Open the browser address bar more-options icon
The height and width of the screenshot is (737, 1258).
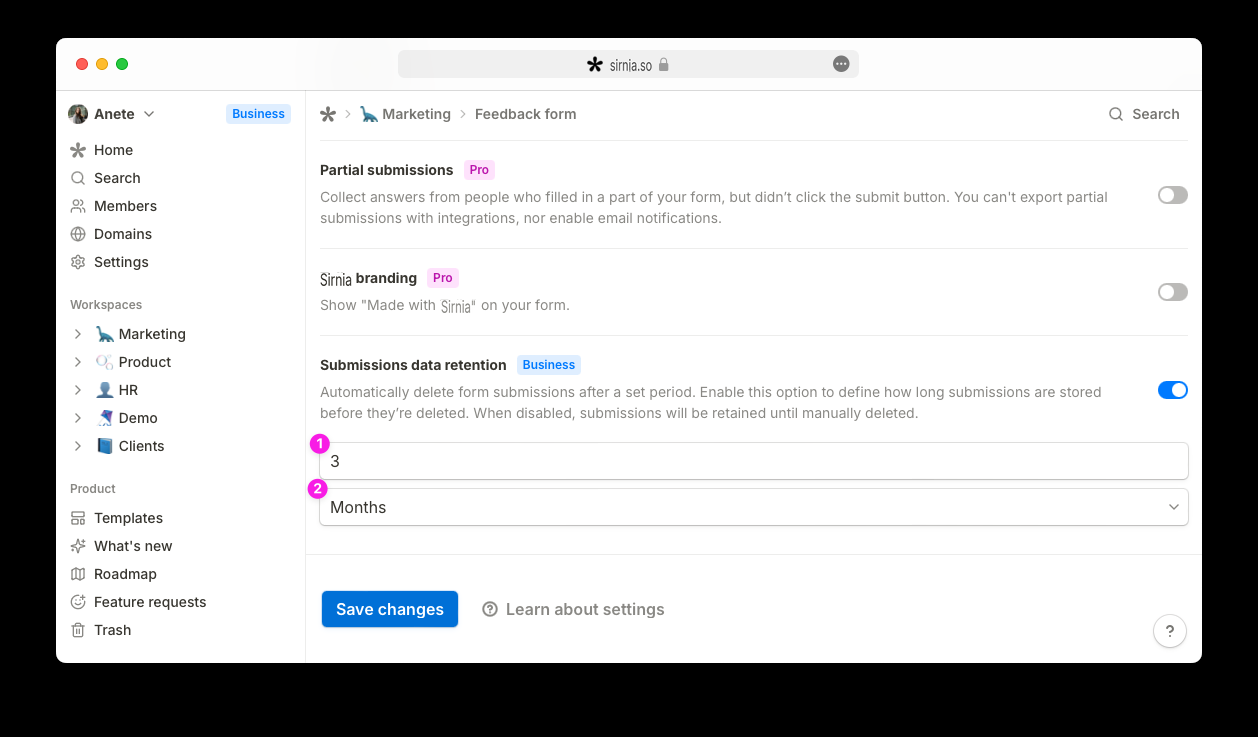tap(841, 64)
